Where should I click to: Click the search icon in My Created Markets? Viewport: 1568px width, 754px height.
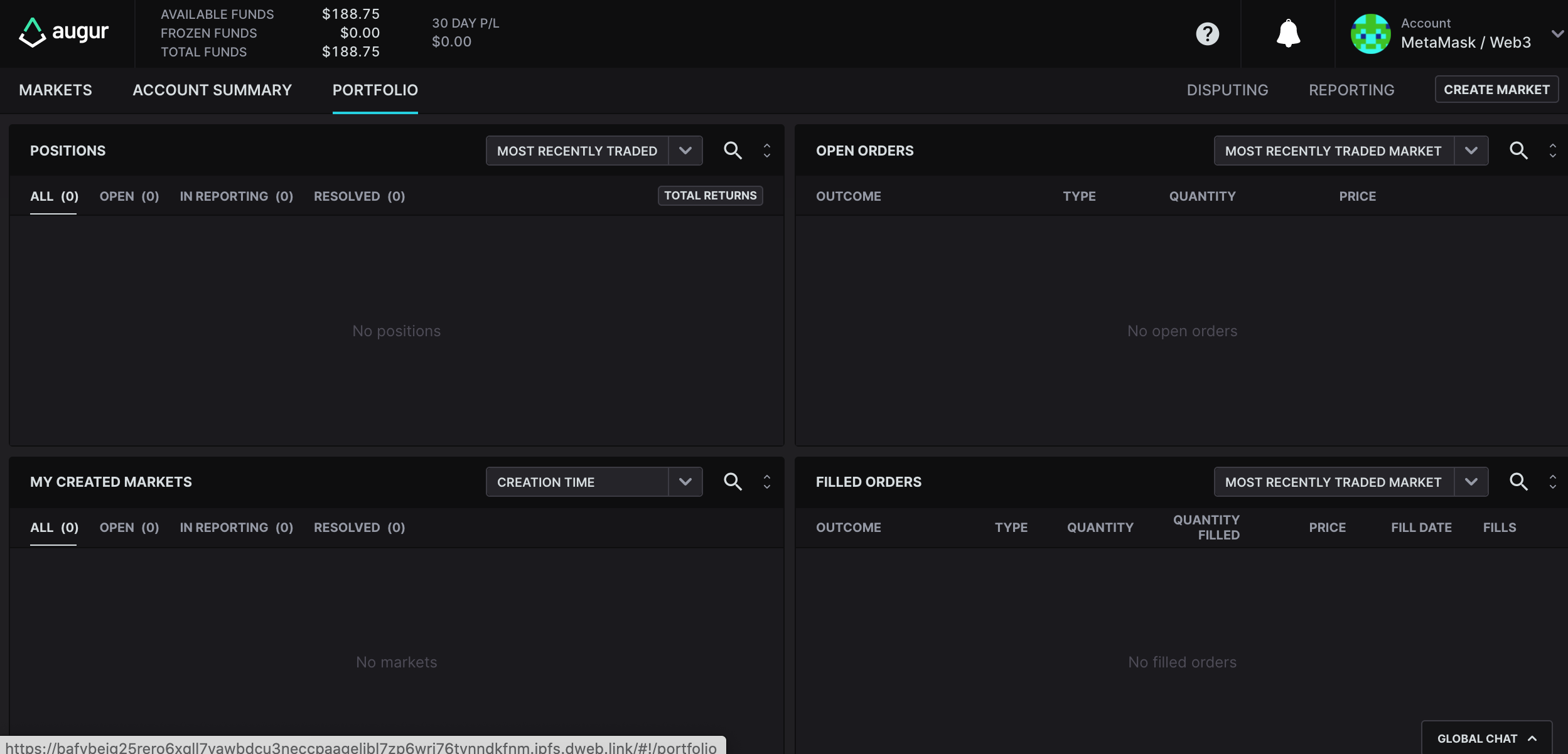tap(733, 482)
